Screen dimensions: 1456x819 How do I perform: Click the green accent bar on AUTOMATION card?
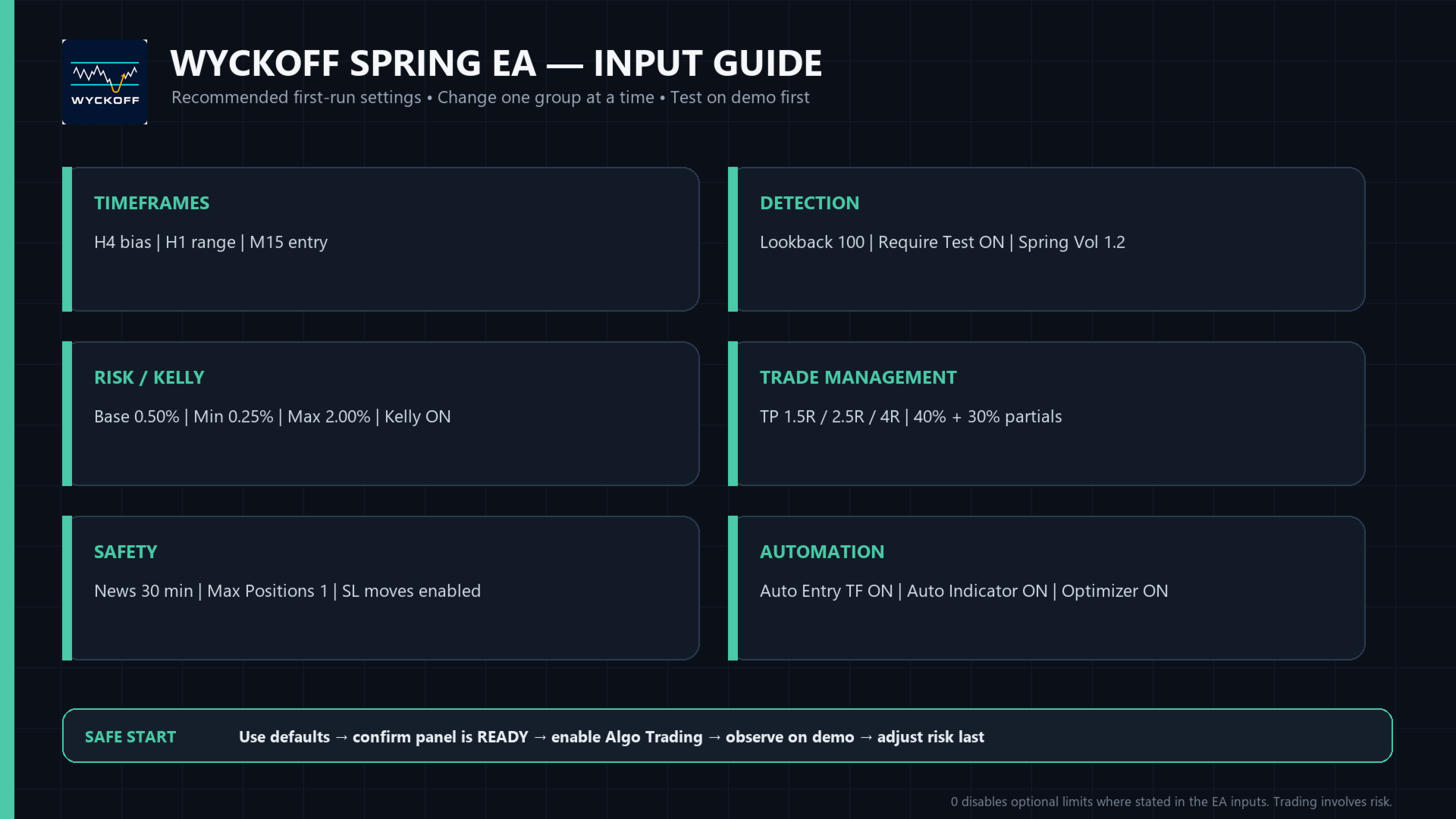click(733, 588)
